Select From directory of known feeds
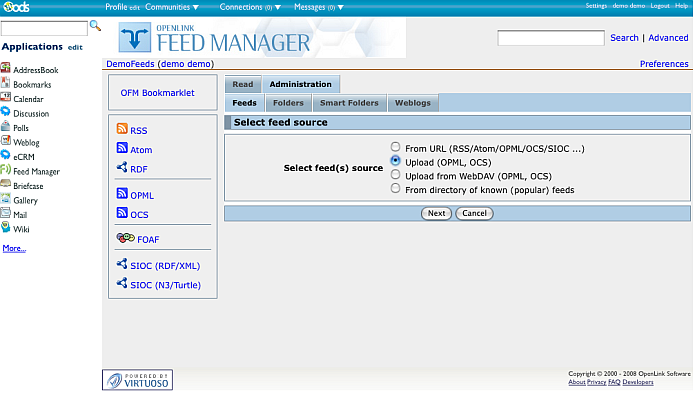The width and height of the screenshot is (700, 402). coord(396,188)
